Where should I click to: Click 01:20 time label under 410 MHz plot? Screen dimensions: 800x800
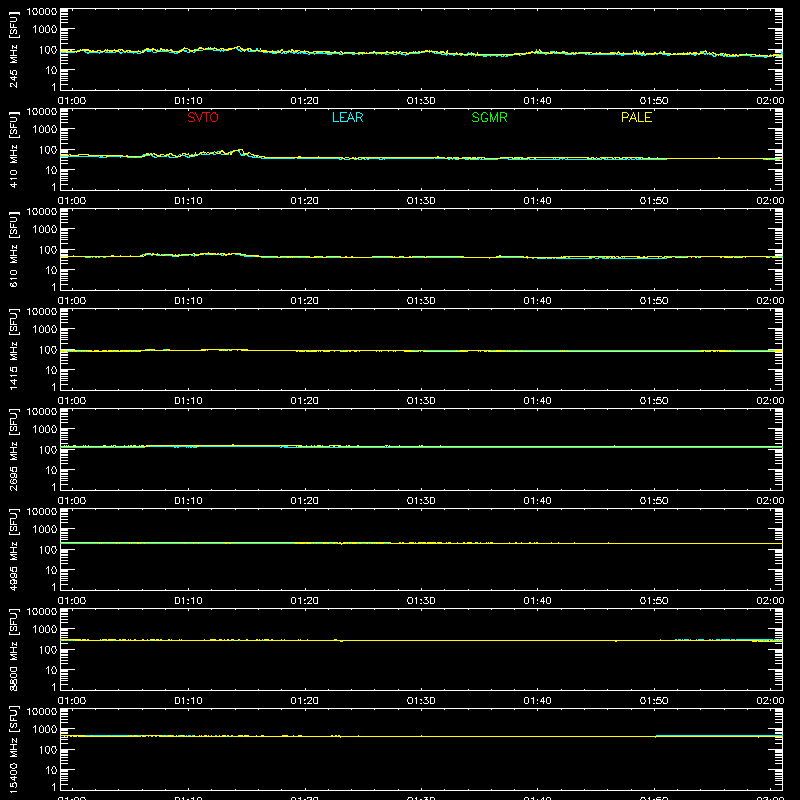coord(305,201)
